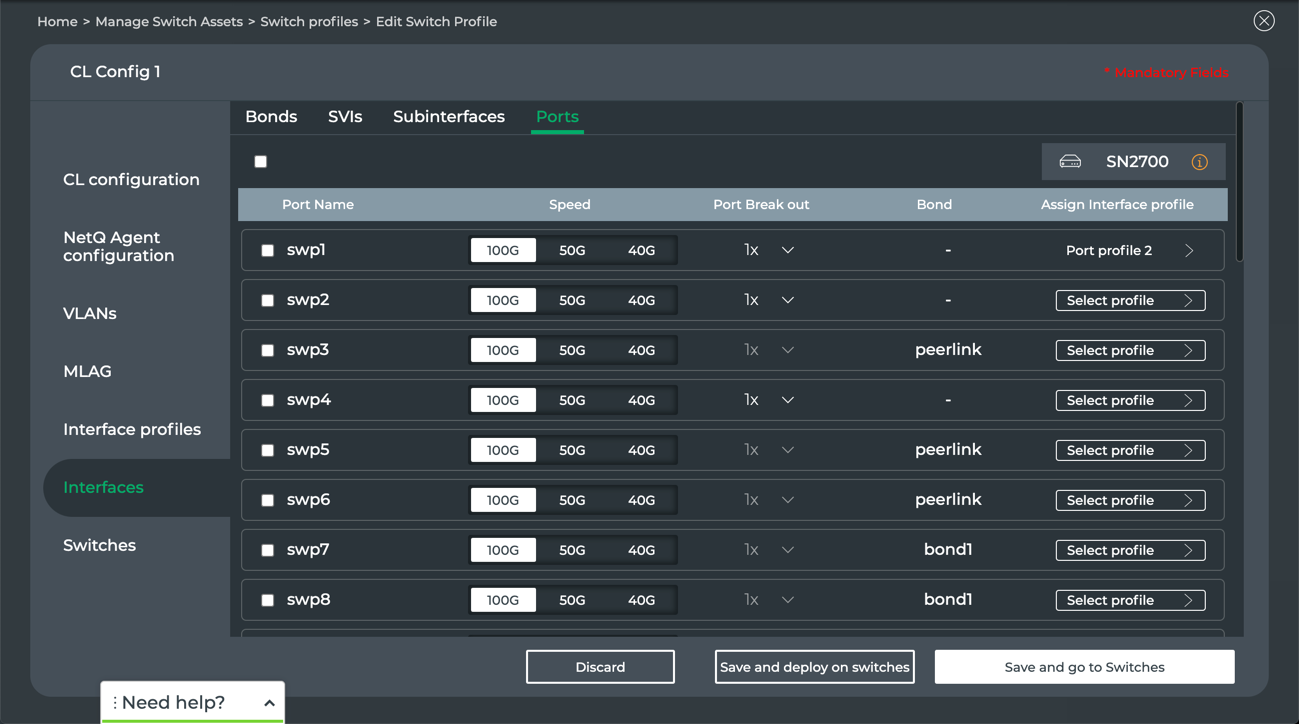Collapse the Need help? panel caret

point(269,703)
